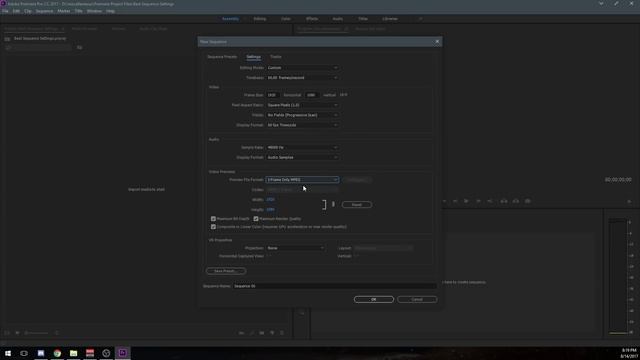Open the Help menu
The width and height of the screenshot is (640, 360).
(110, 11)
